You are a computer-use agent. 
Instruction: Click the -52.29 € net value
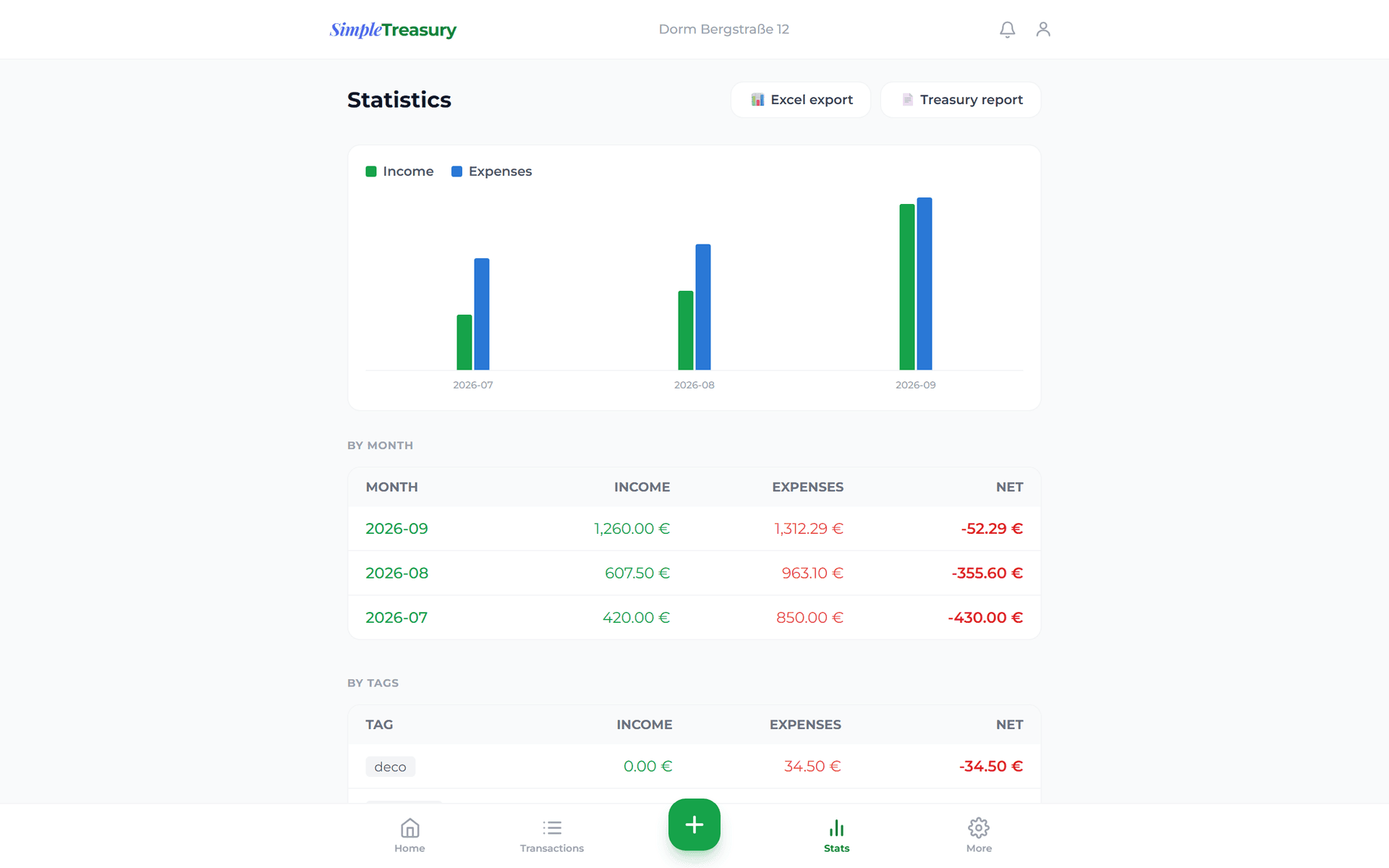pos(992,529)
